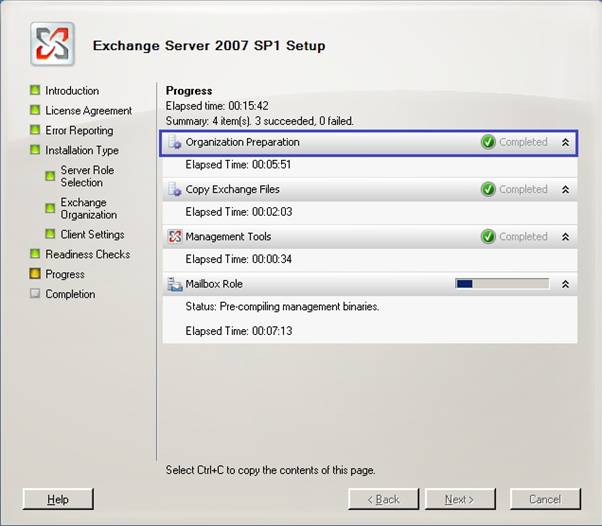Click the Exchange Server logo icon

point(53,44)
